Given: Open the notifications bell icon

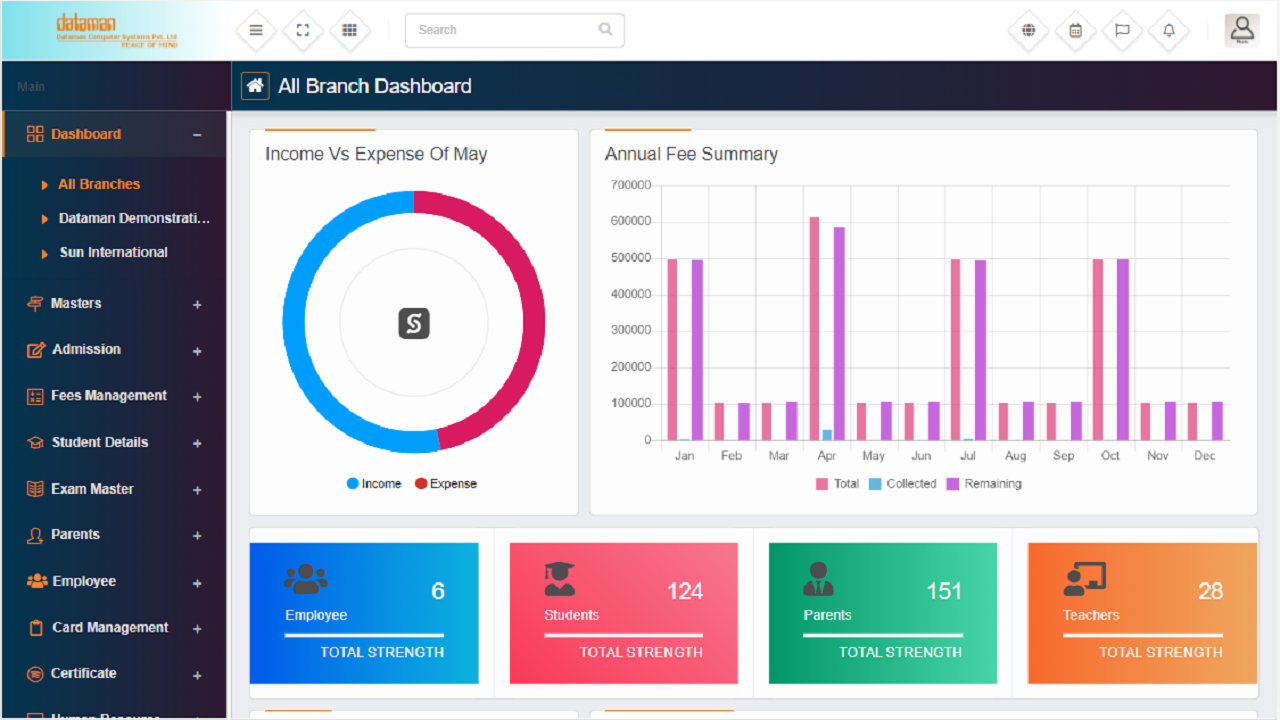Looking at the screenshot, I should point(1169,30).
